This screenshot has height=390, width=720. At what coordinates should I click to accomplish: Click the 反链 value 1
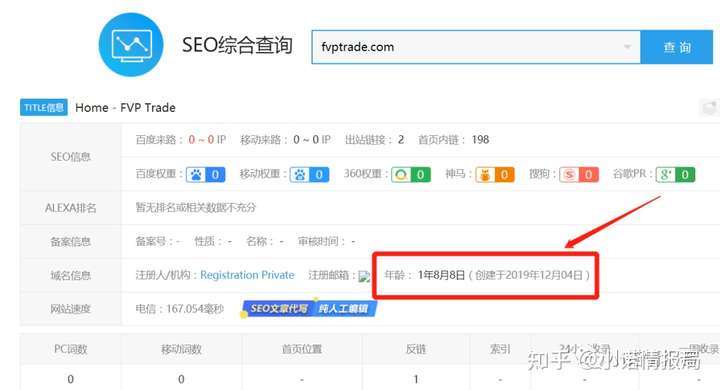point(416,379)
